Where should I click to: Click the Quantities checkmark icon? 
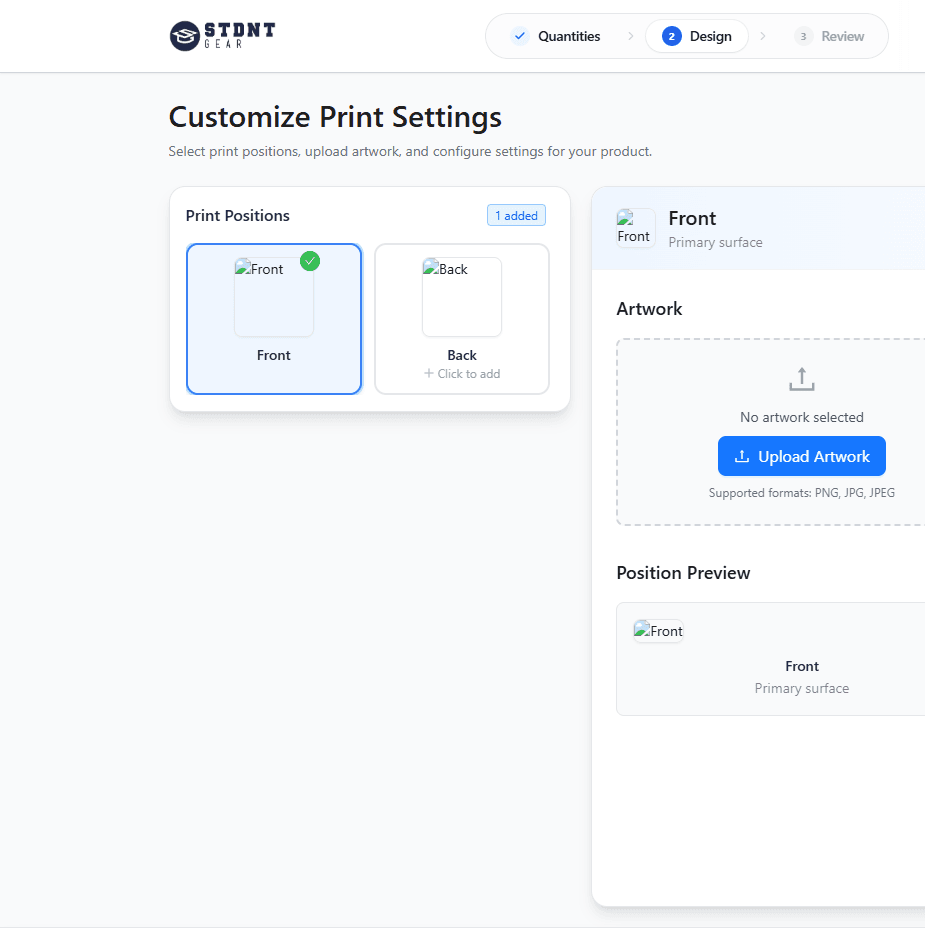click(x=520, y=36)
